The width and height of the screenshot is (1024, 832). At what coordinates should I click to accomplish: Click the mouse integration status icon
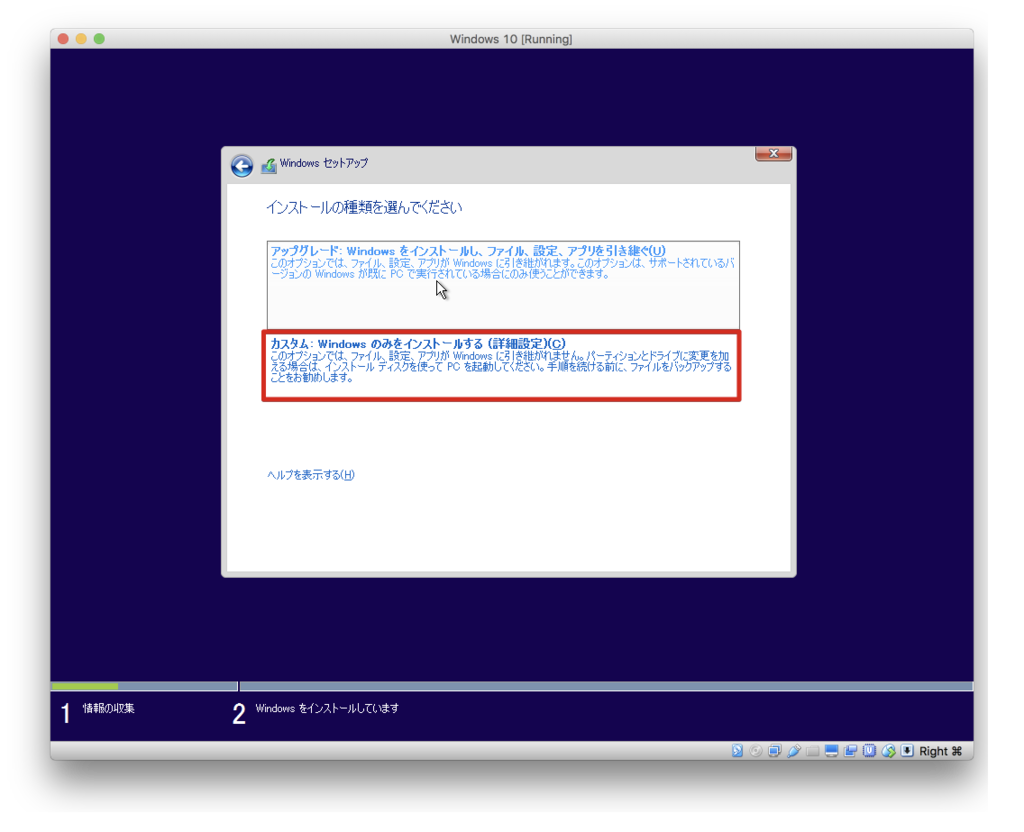888,750
